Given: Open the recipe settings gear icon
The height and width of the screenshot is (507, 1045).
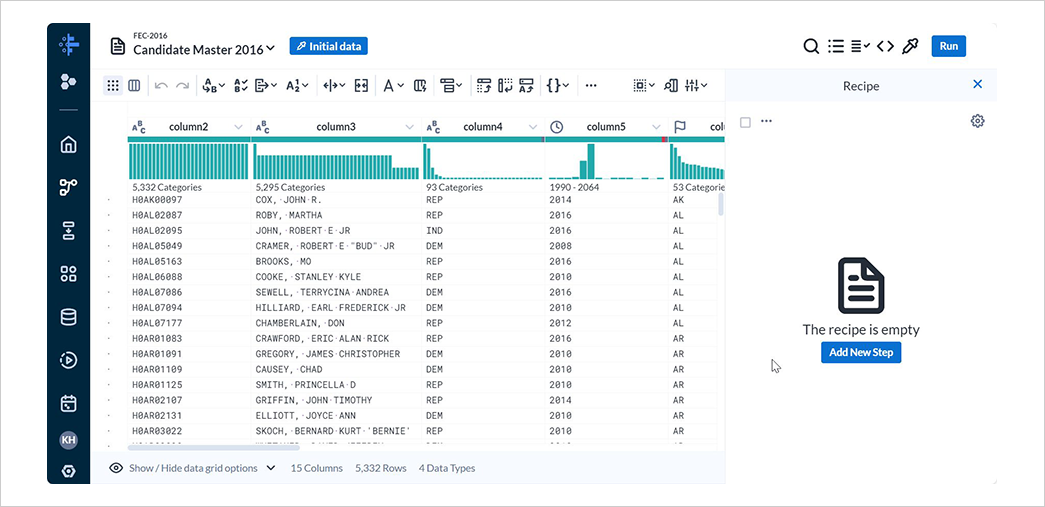Looking at the screenshot, I should click(x=977, y=121).
